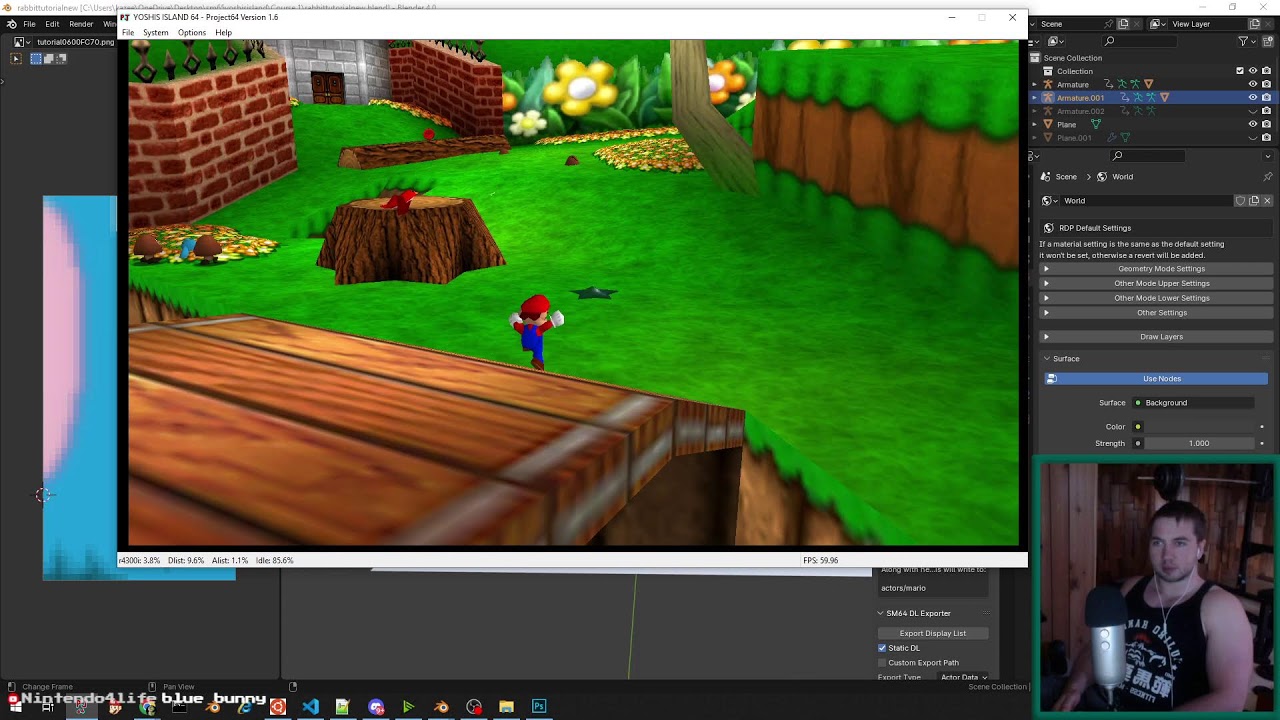
Task: Expand Draw Layers section
Action: (1154, 337)
